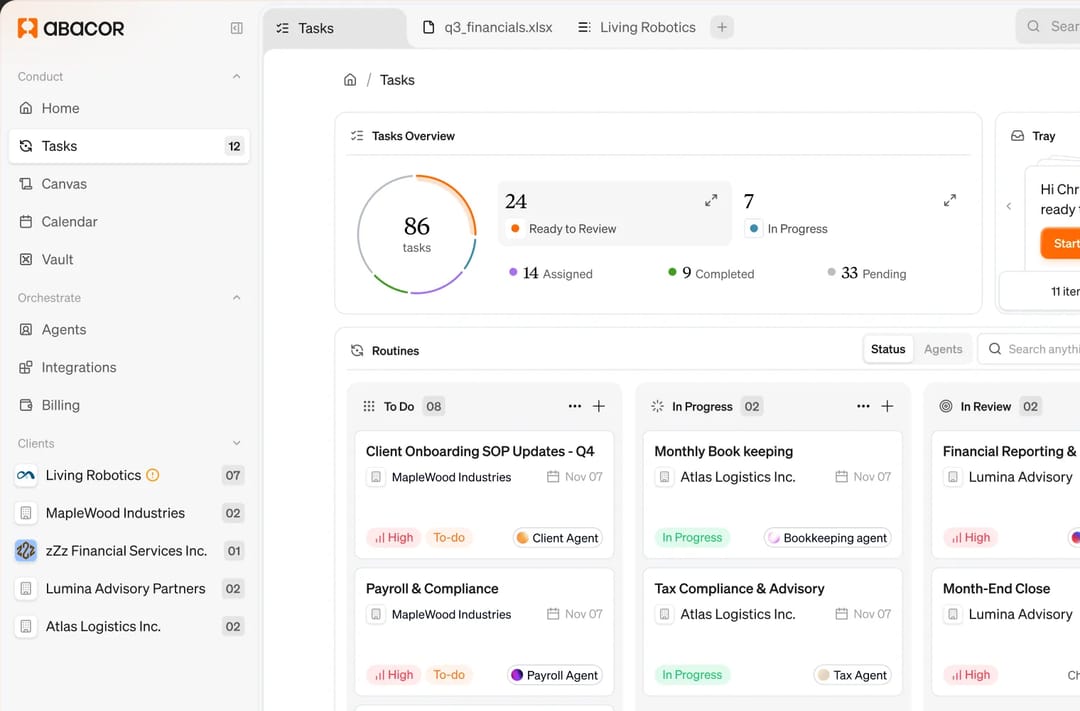Click the Tasks breadcrumb link

click(x=397, y=80)
